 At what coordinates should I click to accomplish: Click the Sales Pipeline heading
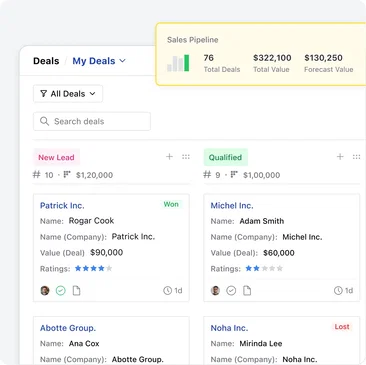click(x=193, y=40)
